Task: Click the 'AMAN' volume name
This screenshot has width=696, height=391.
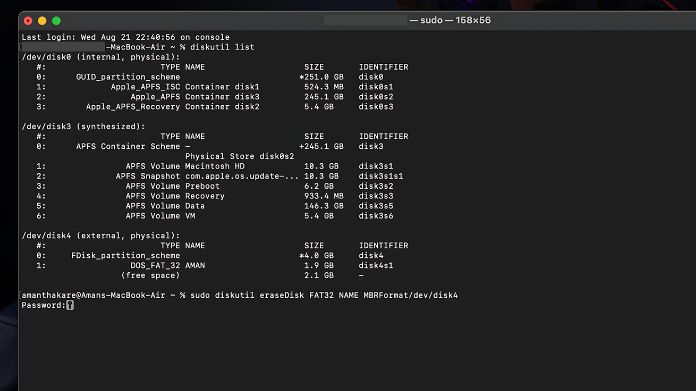Action: tap(195, 265)
